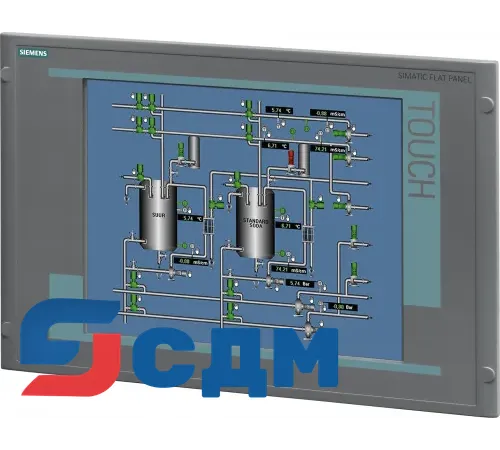500x450 pixels.
Task: Click the SIMATIC FLAT PANEL label
Action: [x=435, y=78]
